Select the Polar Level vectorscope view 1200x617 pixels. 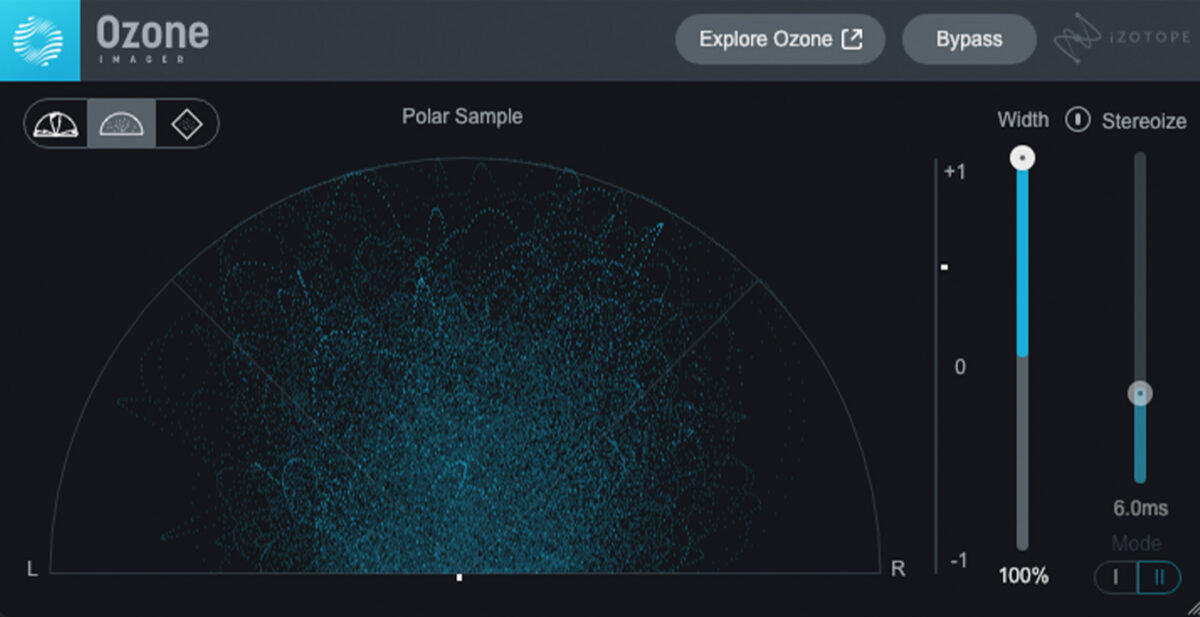[x=57, y=124]
